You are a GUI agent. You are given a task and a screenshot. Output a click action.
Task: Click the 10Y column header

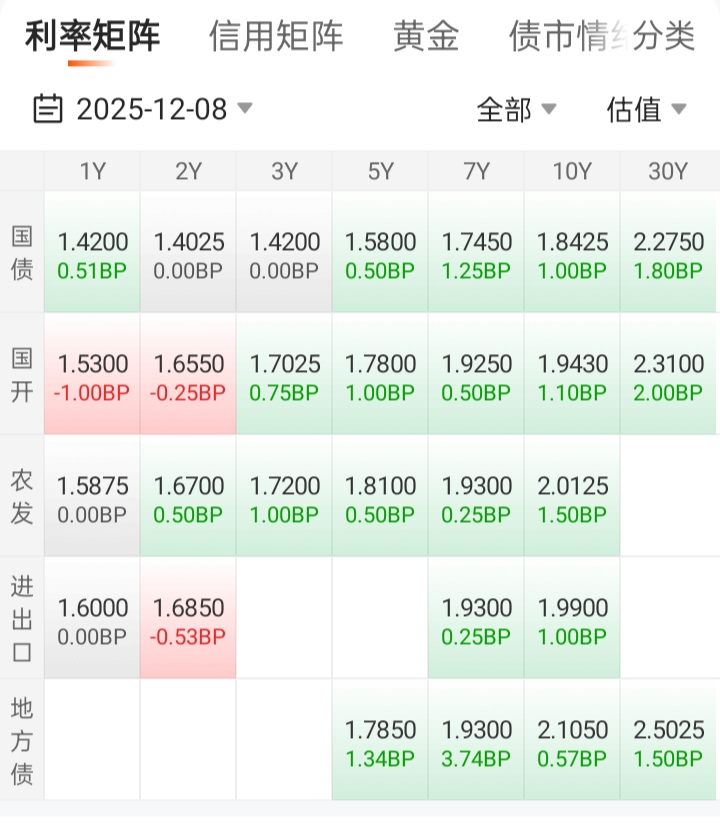(x=572, y=171)
